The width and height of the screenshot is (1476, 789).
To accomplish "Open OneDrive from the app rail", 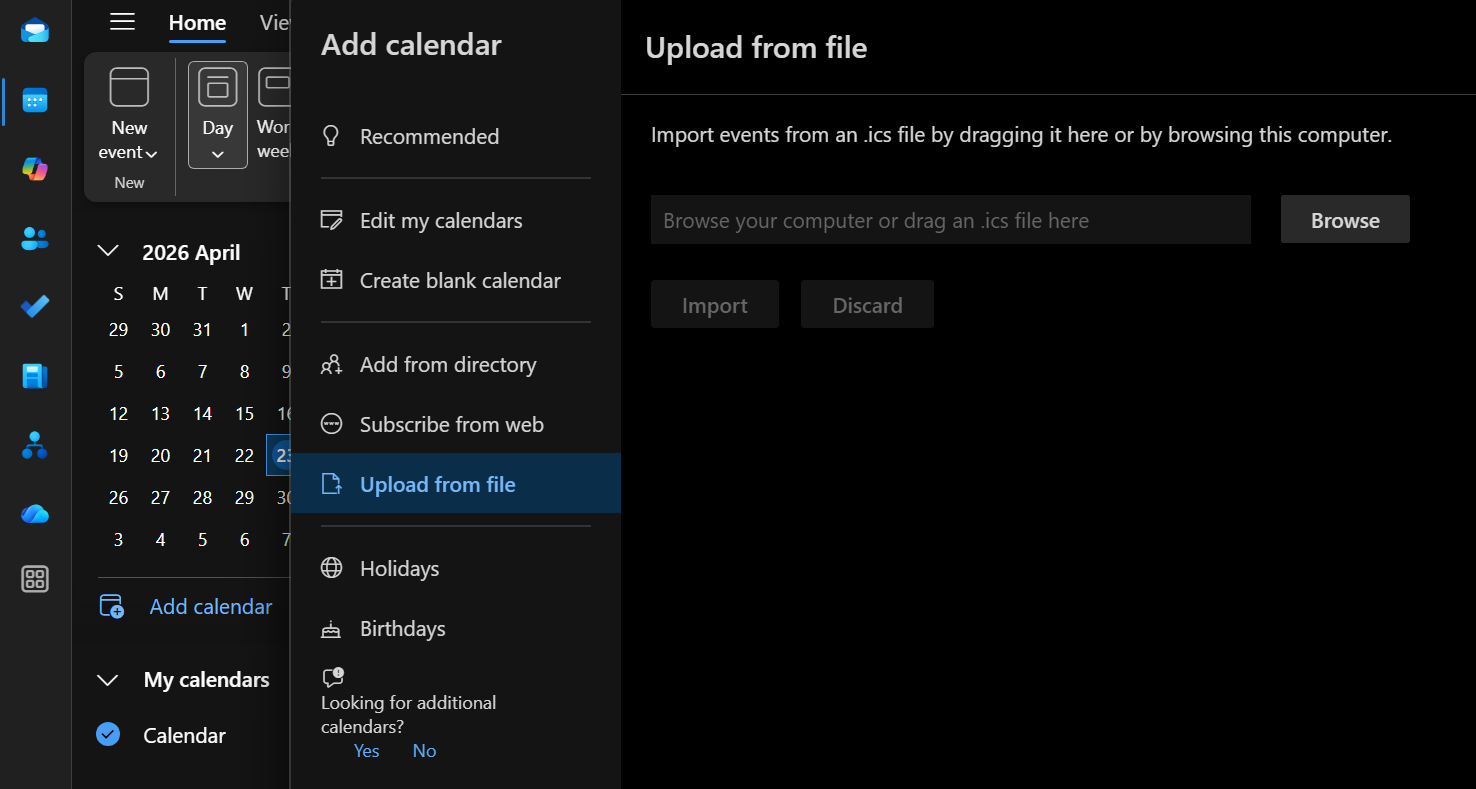I will pyautogui.click(x=35, y=514).
